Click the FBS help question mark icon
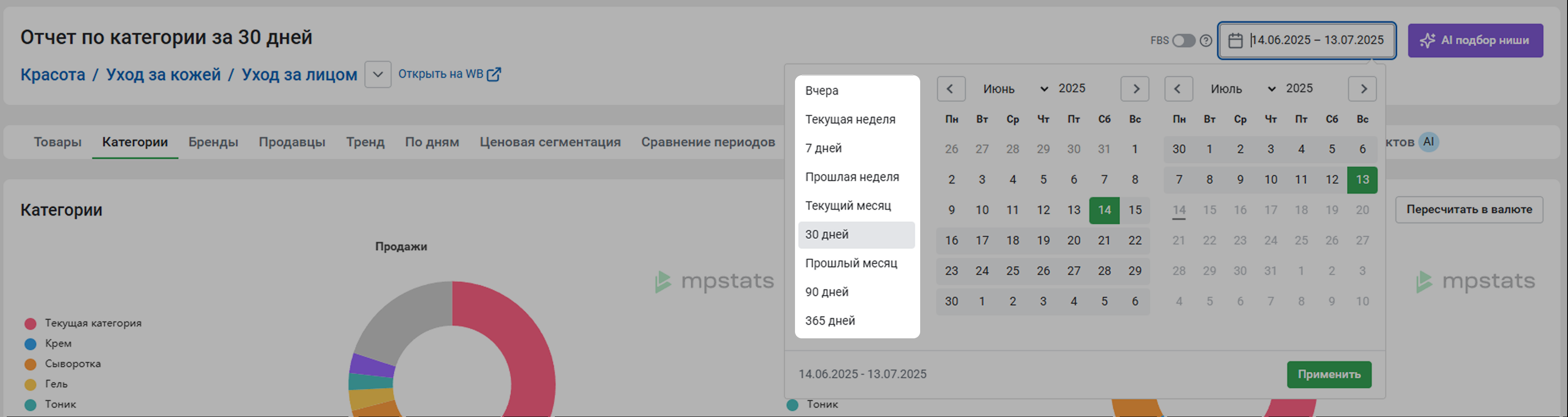This screenshot has width=1568, height=417. coord(1206,41)
